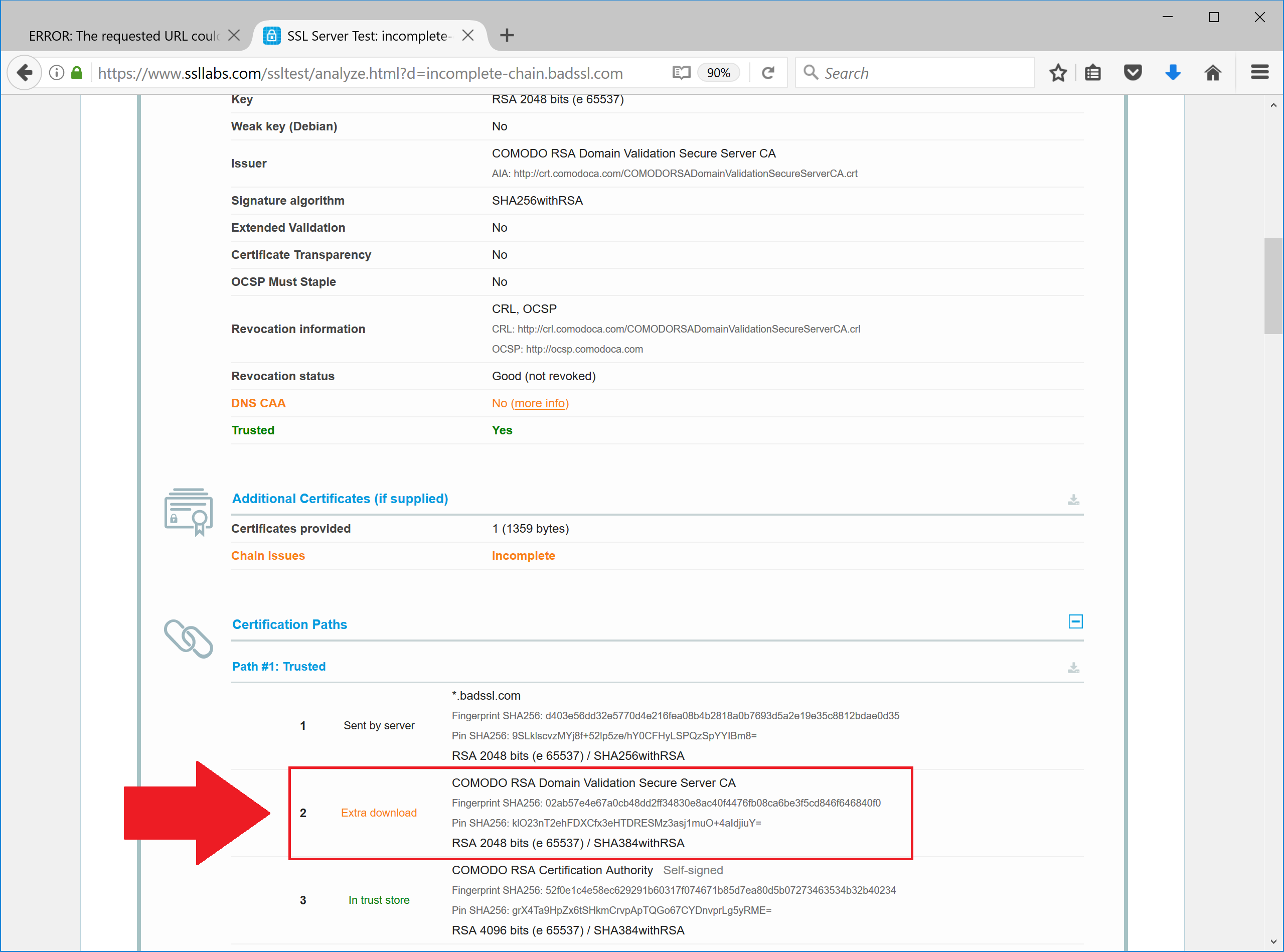1284x952 pixels.
Task: Close the SSL Server Test tab
Action: pyautogui.click(x=468, y=35)
